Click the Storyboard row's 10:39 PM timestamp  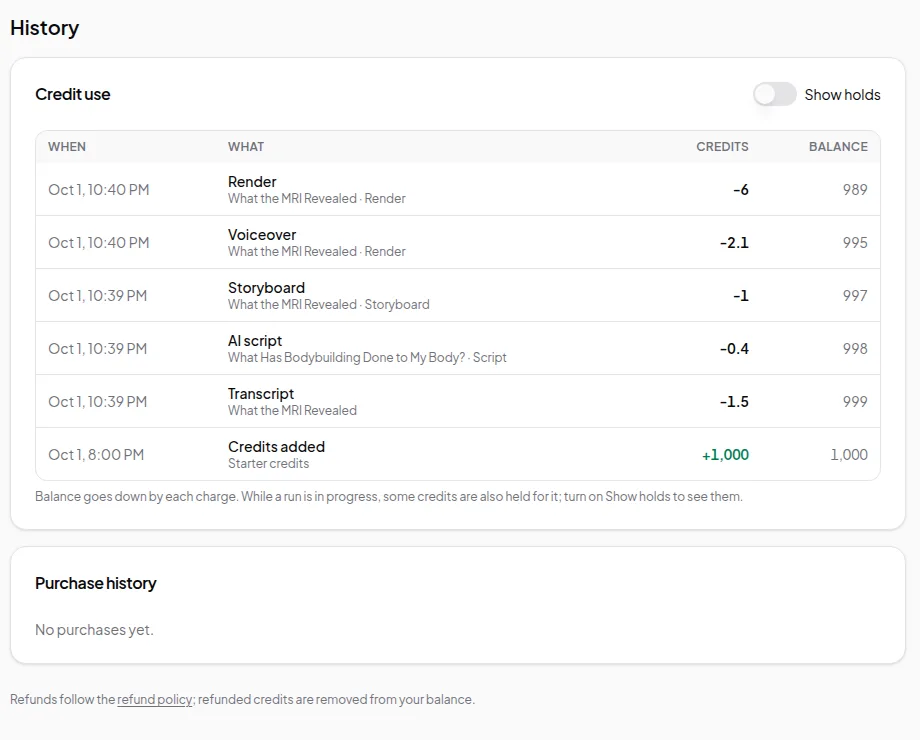(x=97, y=296)
